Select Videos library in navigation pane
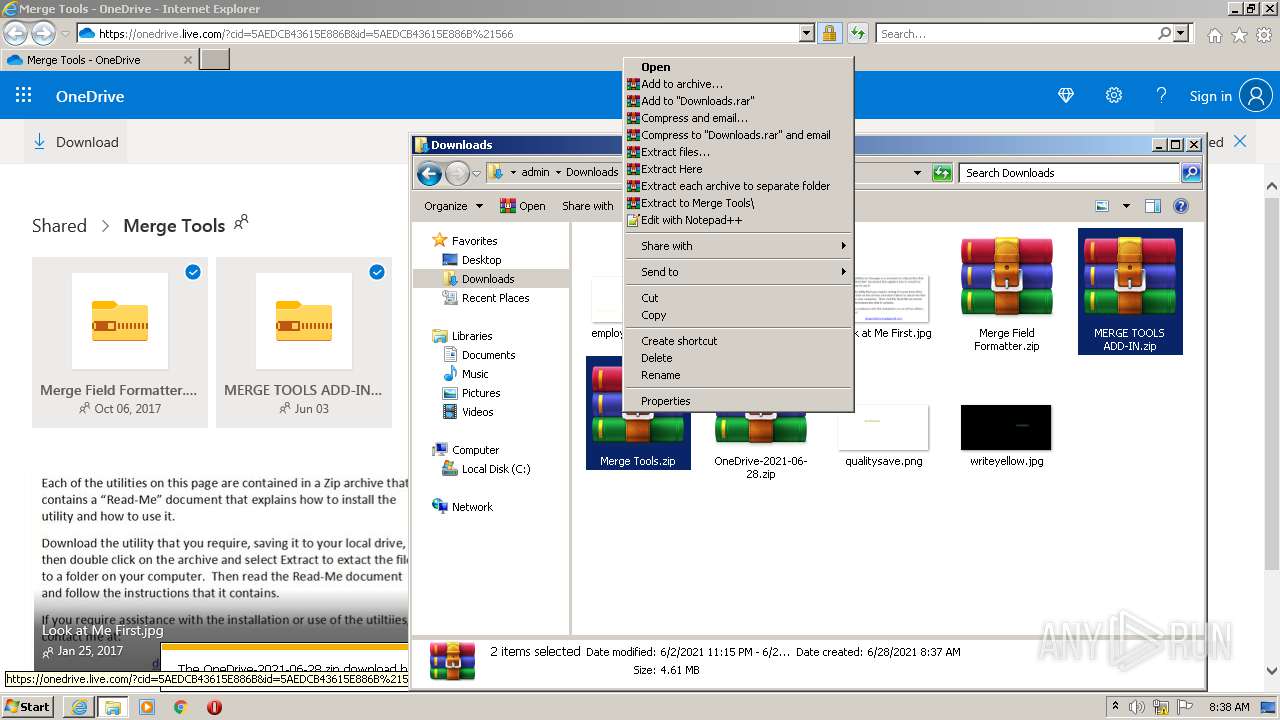Viewport: 1280px width, 720px height. 477,412
